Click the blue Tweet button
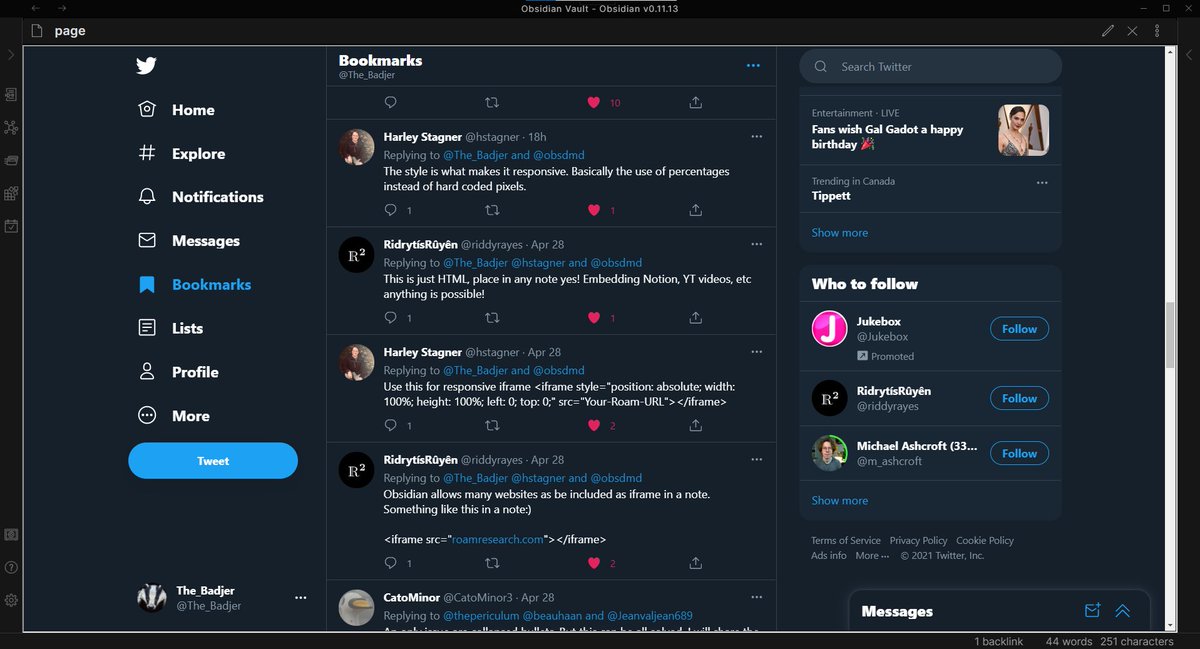 pyautogui.click(x=213, y=461)
